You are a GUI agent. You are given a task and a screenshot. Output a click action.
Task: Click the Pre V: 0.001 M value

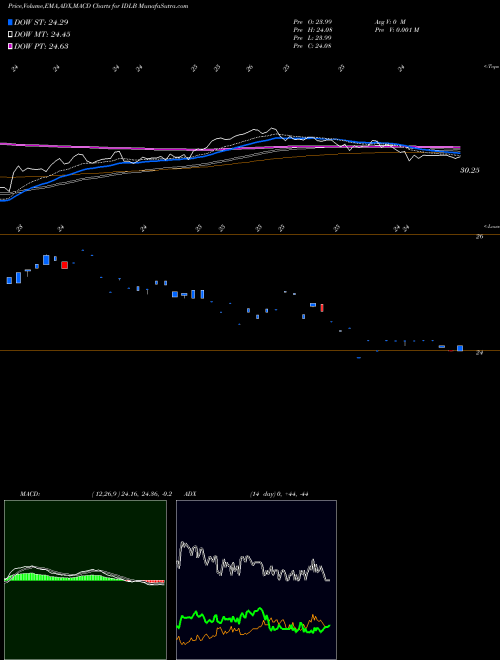(396, 30)
